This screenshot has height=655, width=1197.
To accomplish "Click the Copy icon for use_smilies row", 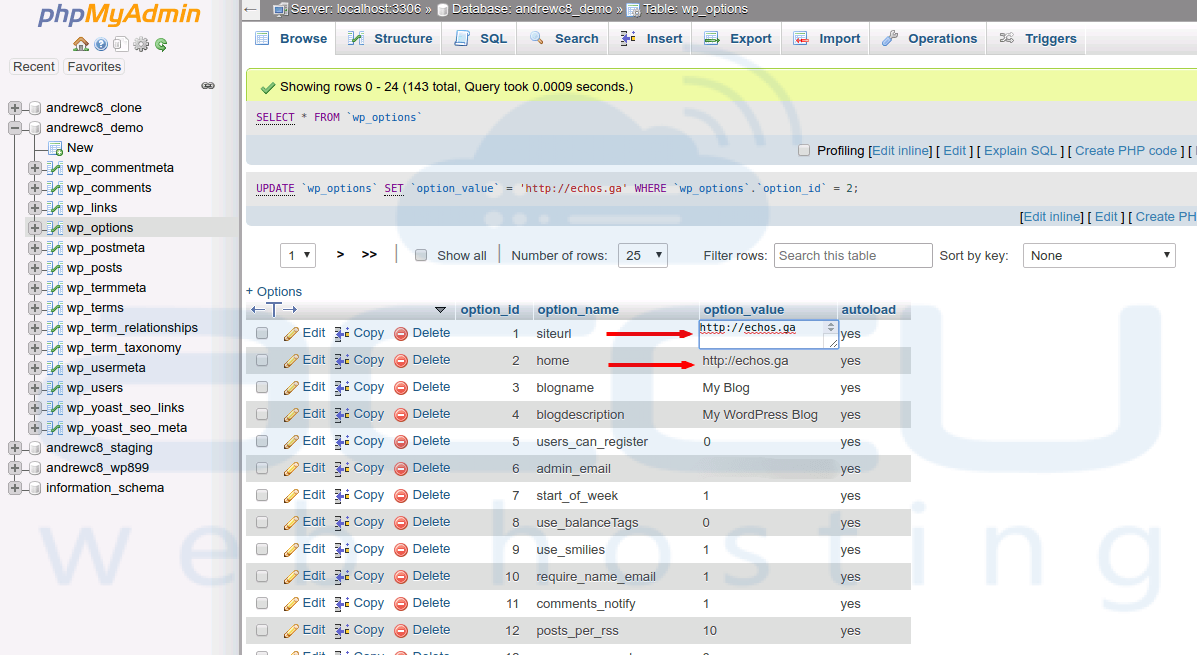I will click(x=342, y=550).
